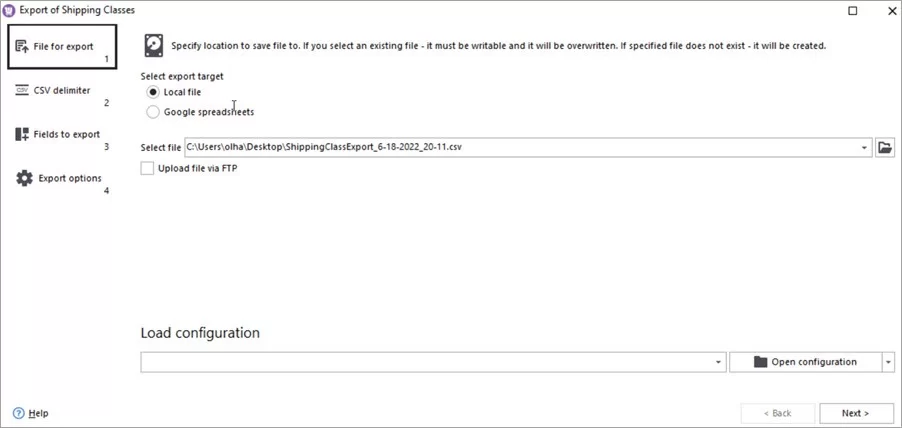
Task: Click the Export options gear icon
Action: (x=24, y=178)
